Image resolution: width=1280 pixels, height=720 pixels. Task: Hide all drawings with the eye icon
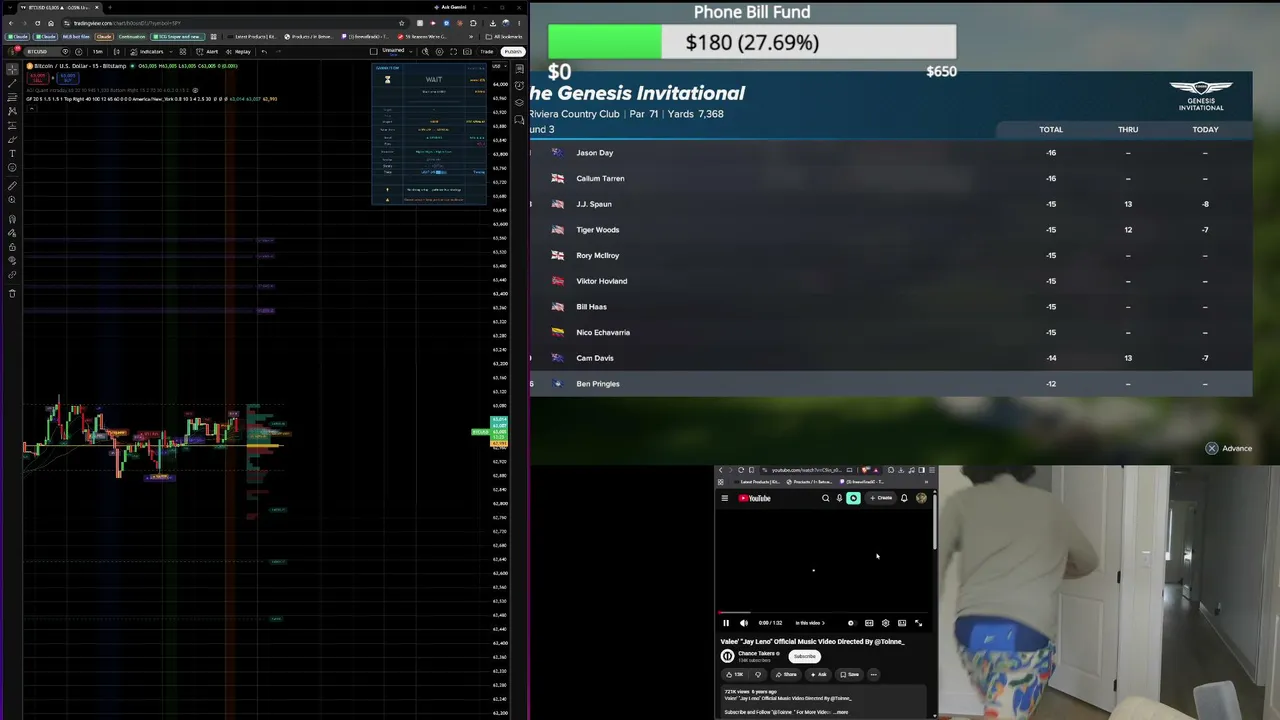[x=12, y=260]
